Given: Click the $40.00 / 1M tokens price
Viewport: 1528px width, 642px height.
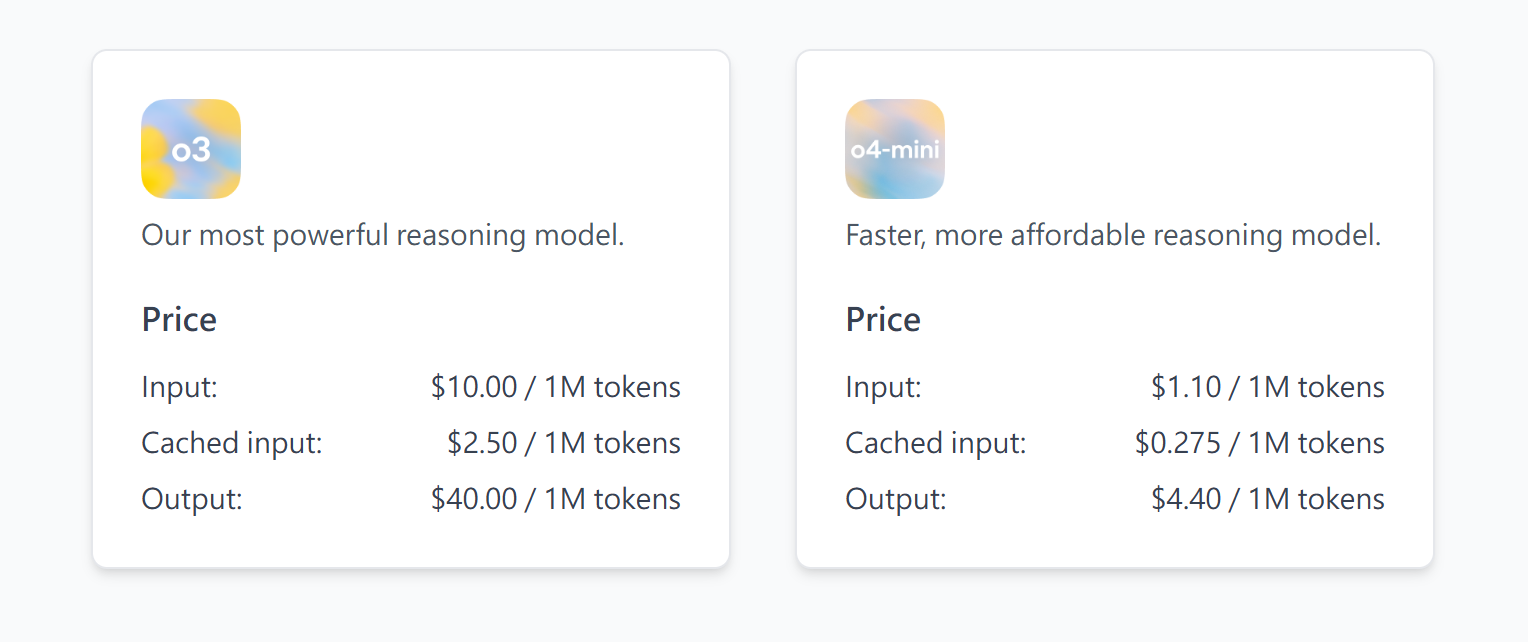Looking at the screenshot, I should 556,499.
